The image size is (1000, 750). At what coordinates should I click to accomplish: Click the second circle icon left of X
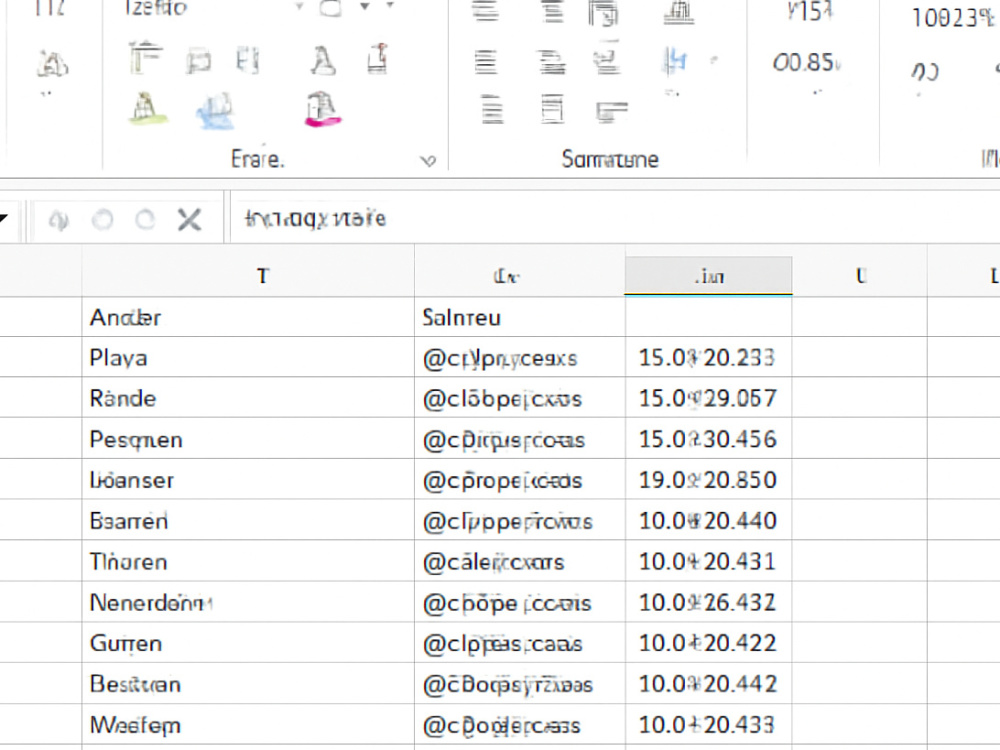pyautogui.click(x=145, y=220)
